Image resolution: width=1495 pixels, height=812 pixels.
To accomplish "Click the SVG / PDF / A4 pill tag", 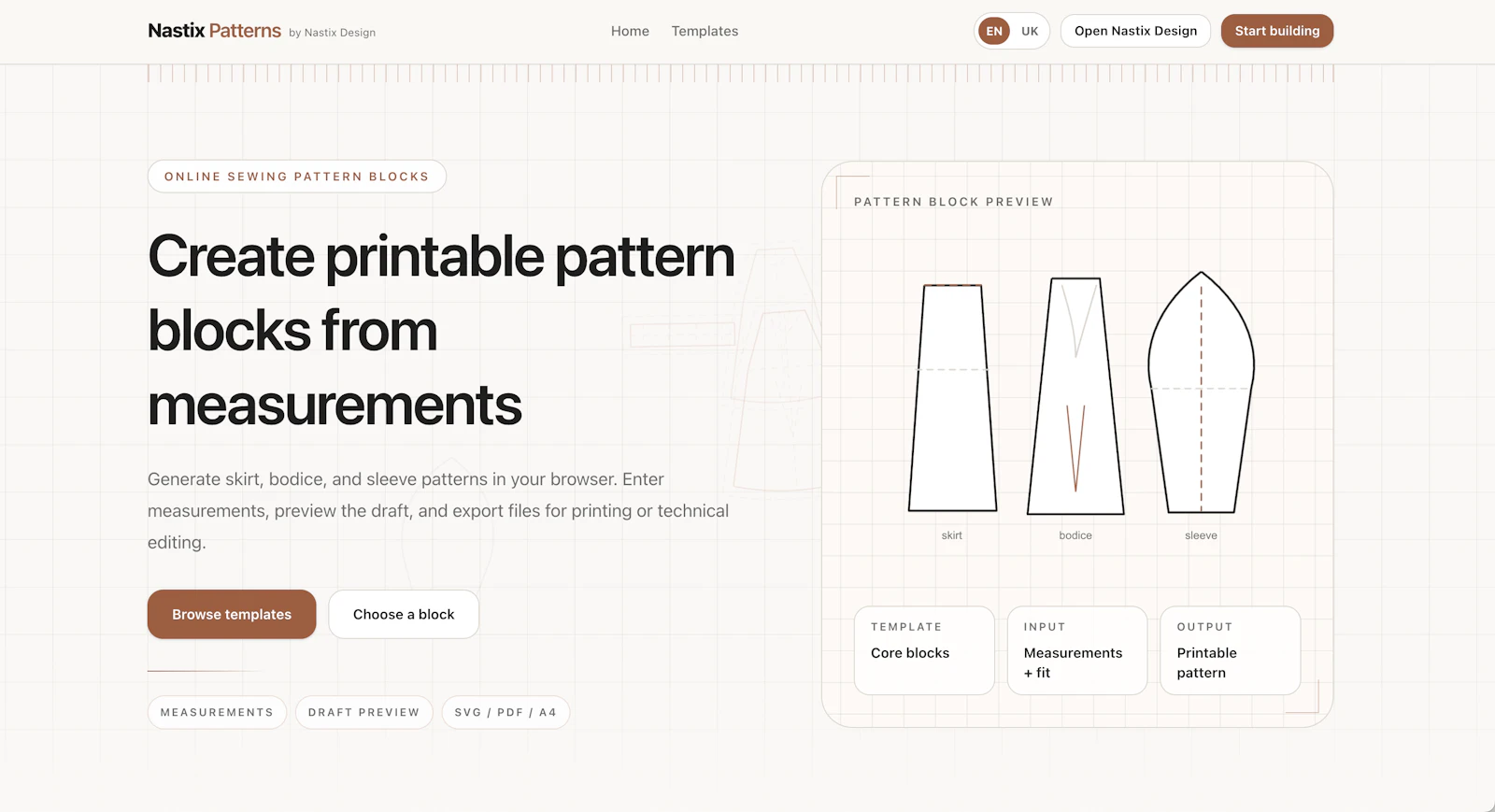I will (505, 712).
